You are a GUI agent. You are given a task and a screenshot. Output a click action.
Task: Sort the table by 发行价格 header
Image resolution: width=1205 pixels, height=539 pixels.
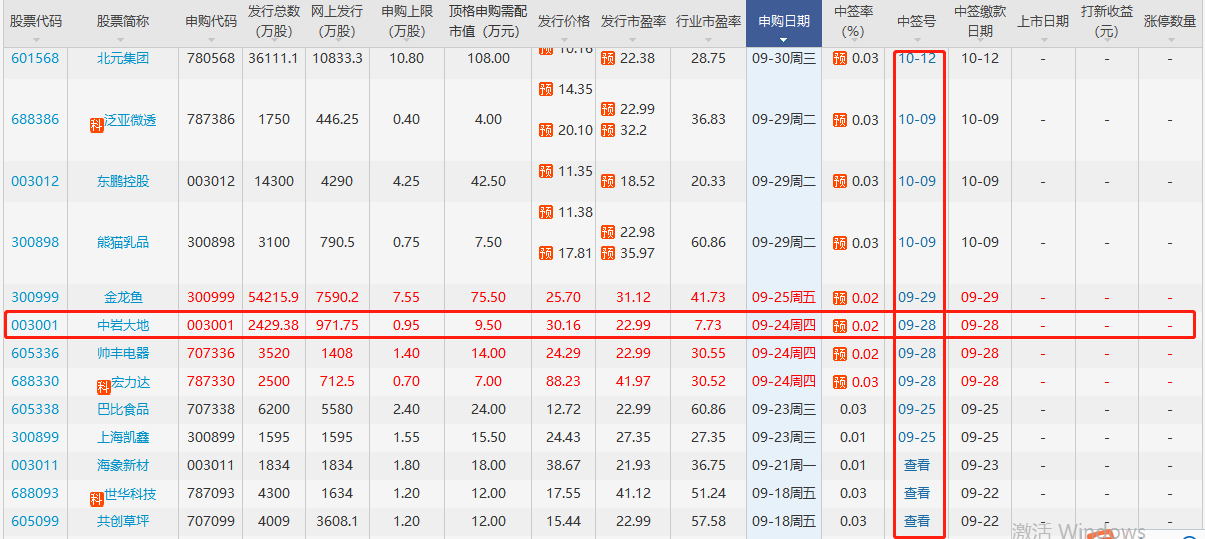[x=563, y=22]
